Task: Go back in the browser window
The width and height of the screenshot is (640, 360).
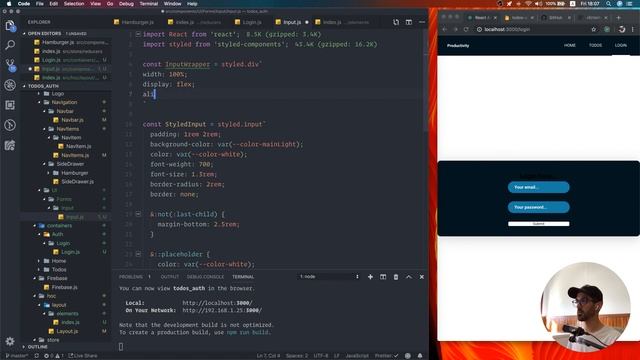Action: [x=444, y=29]
